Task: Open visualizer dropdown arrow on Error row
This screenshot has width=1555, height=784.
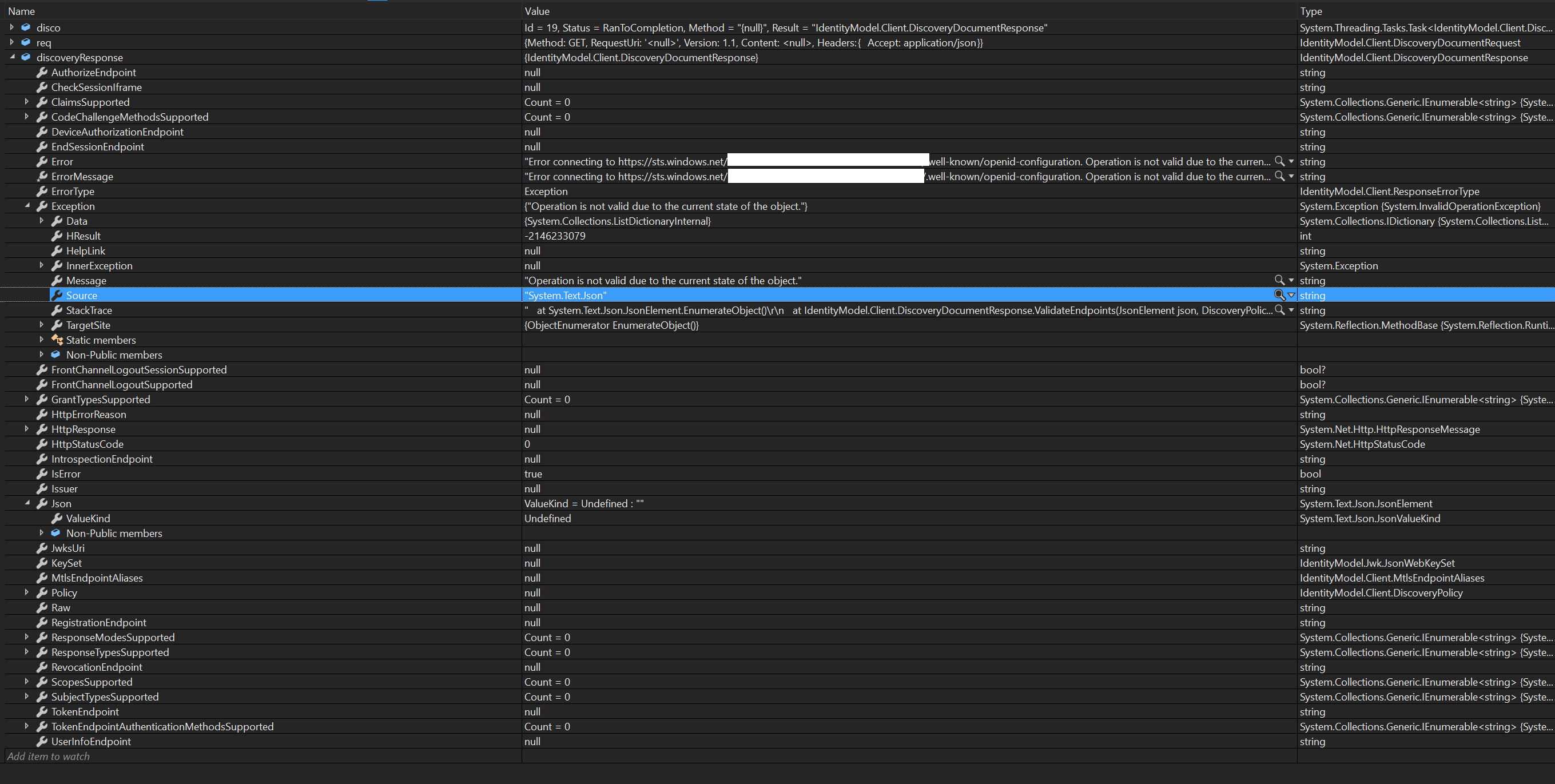Action: pos(1291,161)
